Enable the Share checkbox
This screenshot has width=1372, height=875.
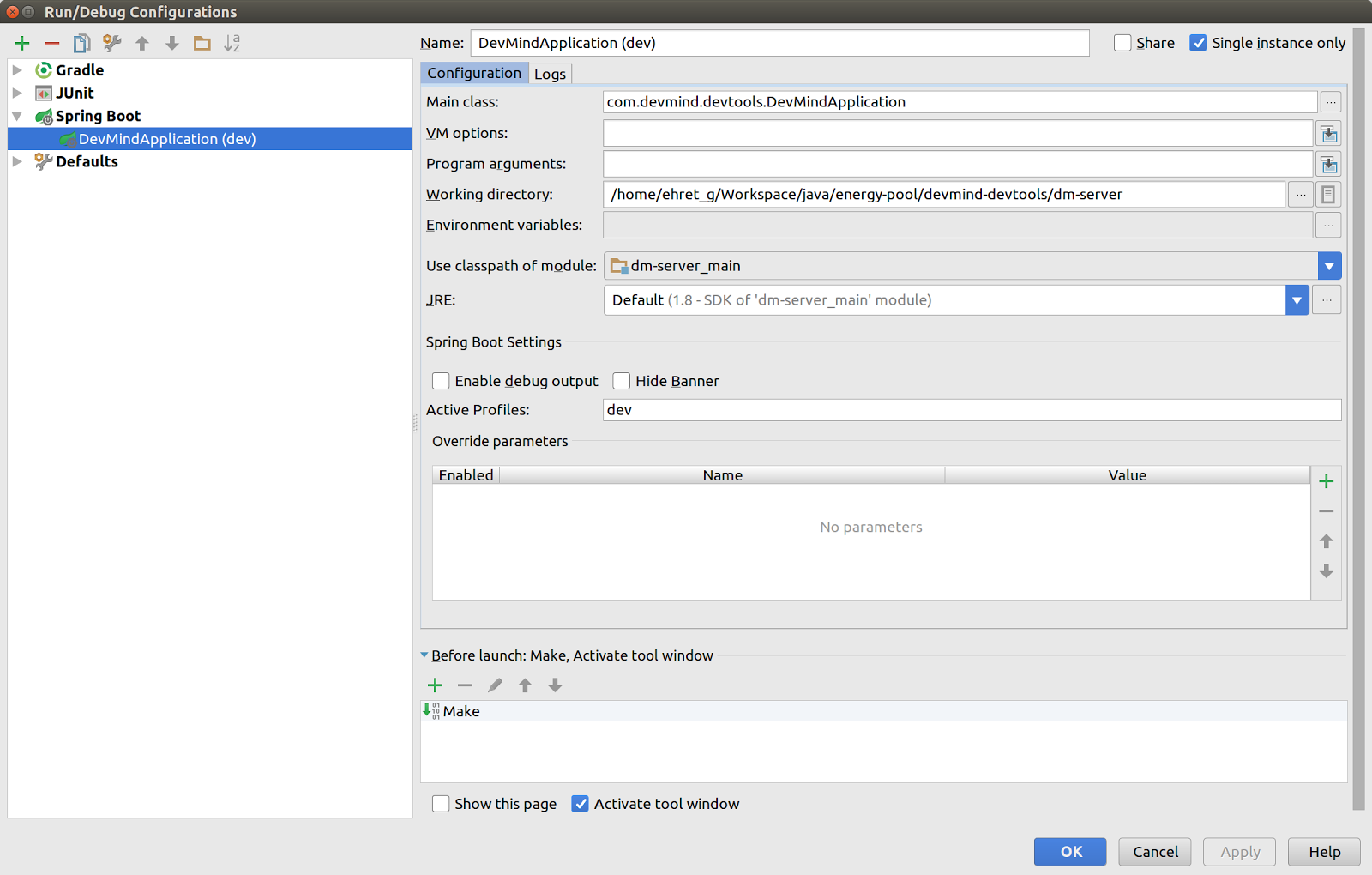(1122, 43)
